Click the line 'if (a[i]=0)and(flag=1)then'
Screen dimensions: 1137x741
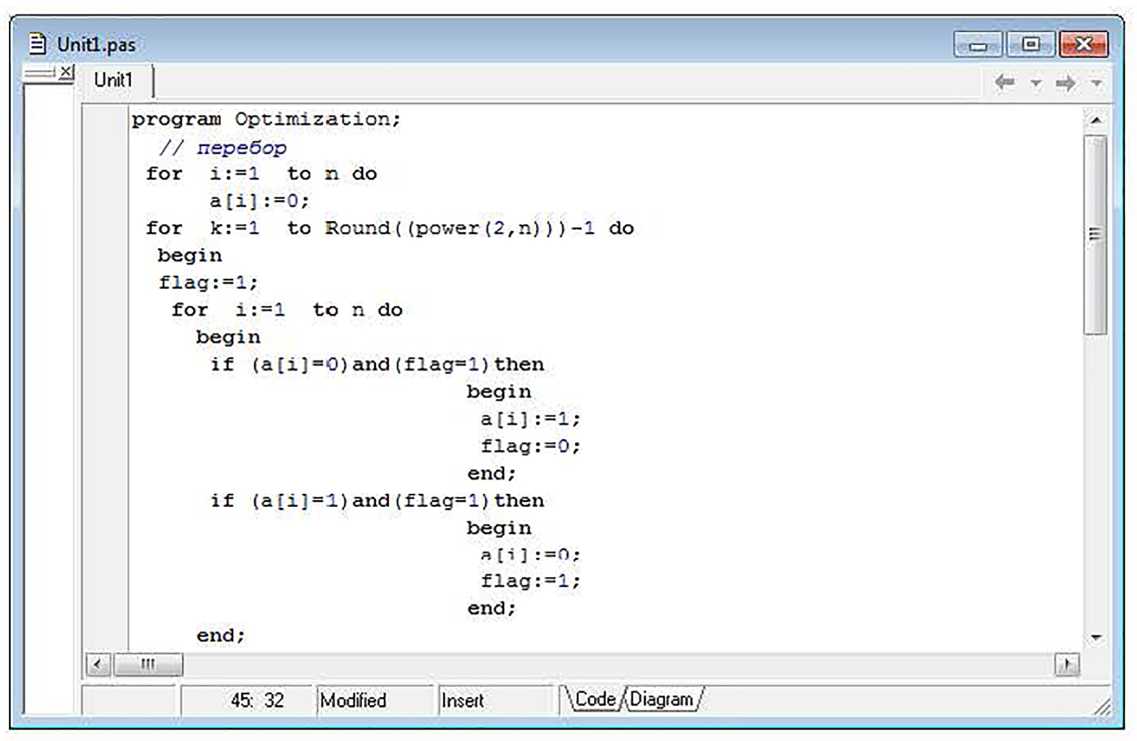377,364
